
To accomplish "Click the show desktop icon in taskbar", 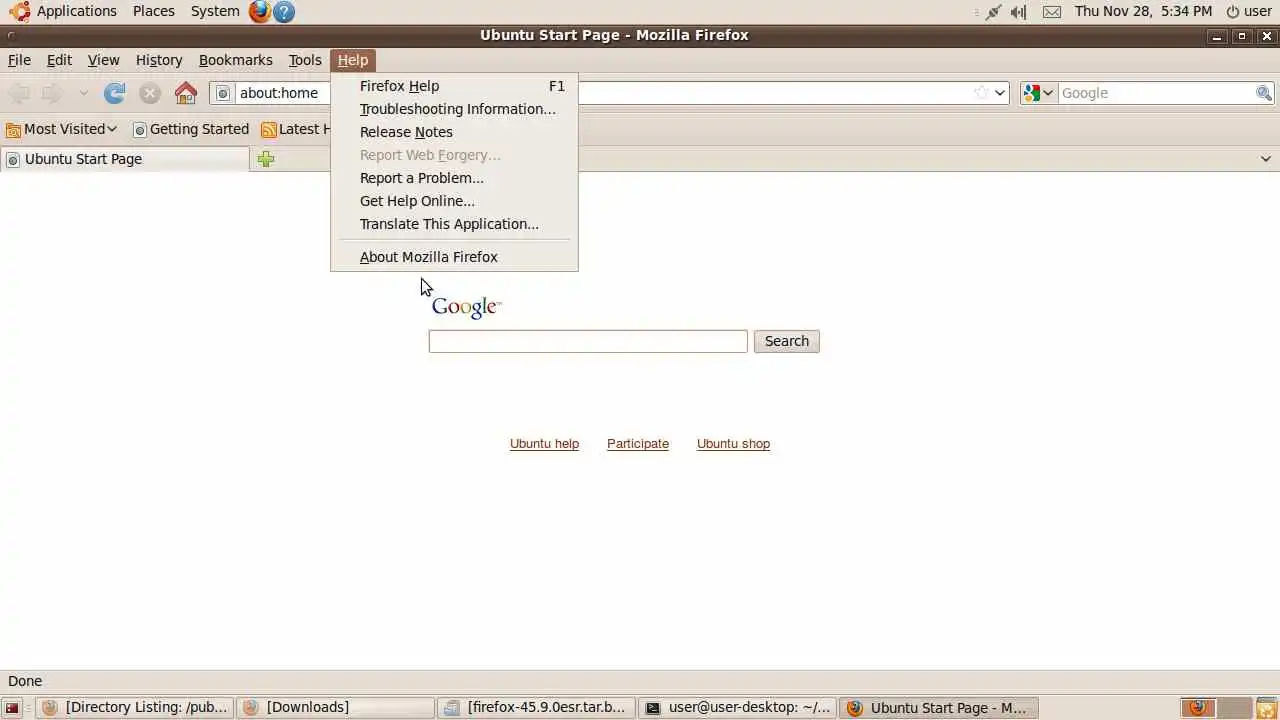I will (12, 707).
